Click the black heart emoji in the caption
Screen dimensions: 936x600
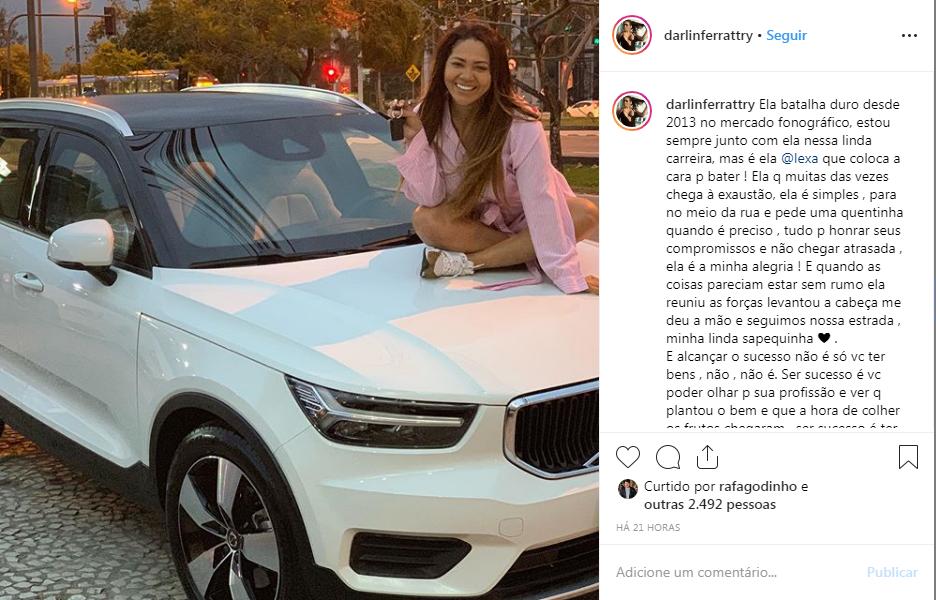(824, 339)
